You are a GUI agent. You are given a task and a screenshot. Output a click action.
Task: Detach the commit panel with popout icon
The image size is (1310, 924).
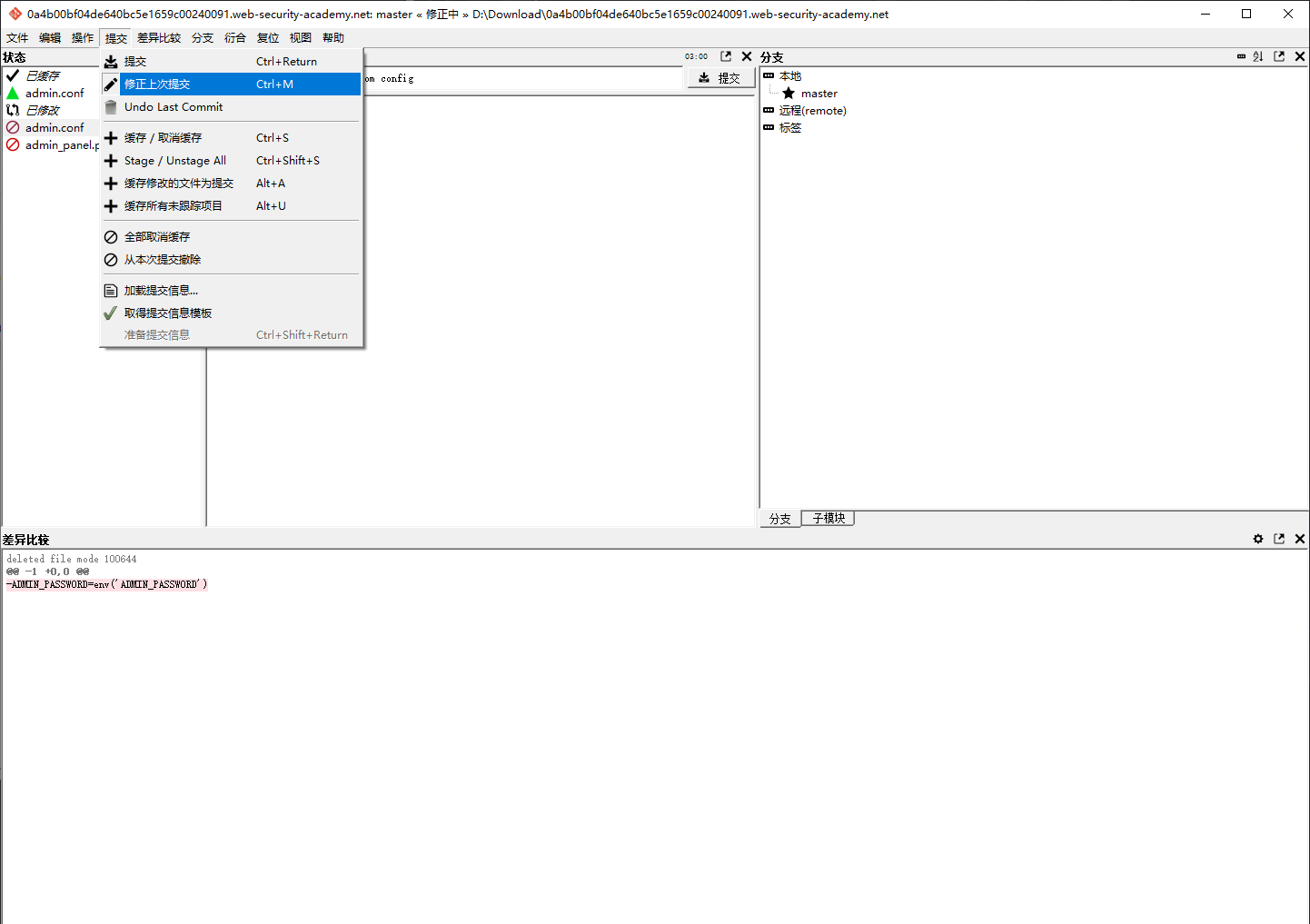[x=726, y=56]
